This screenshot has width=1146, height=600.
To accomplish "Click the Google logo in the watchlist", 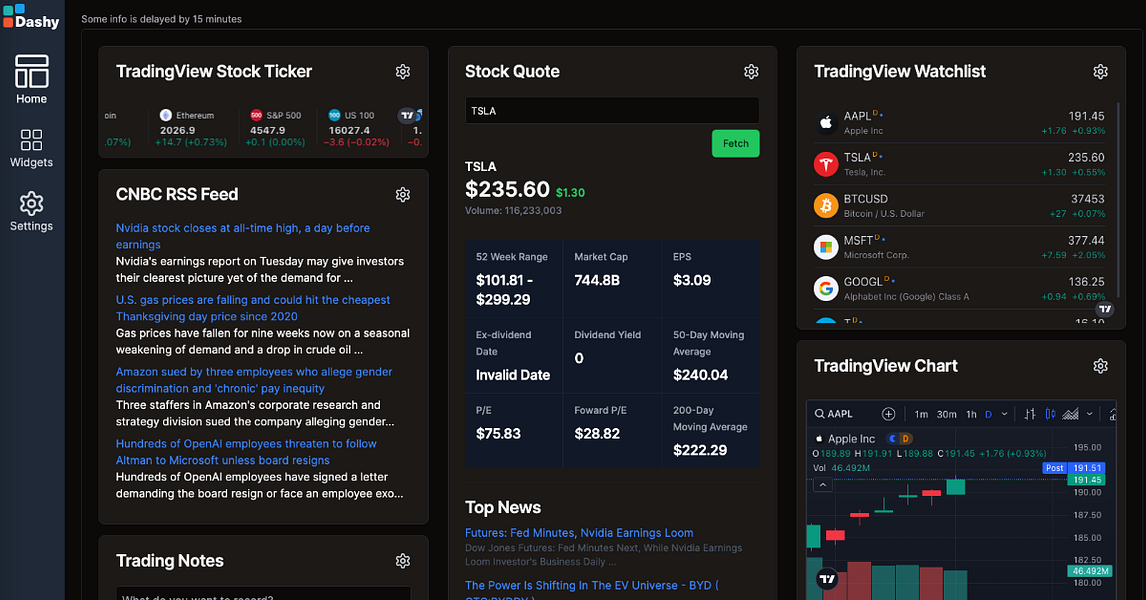I will (826, 289).
